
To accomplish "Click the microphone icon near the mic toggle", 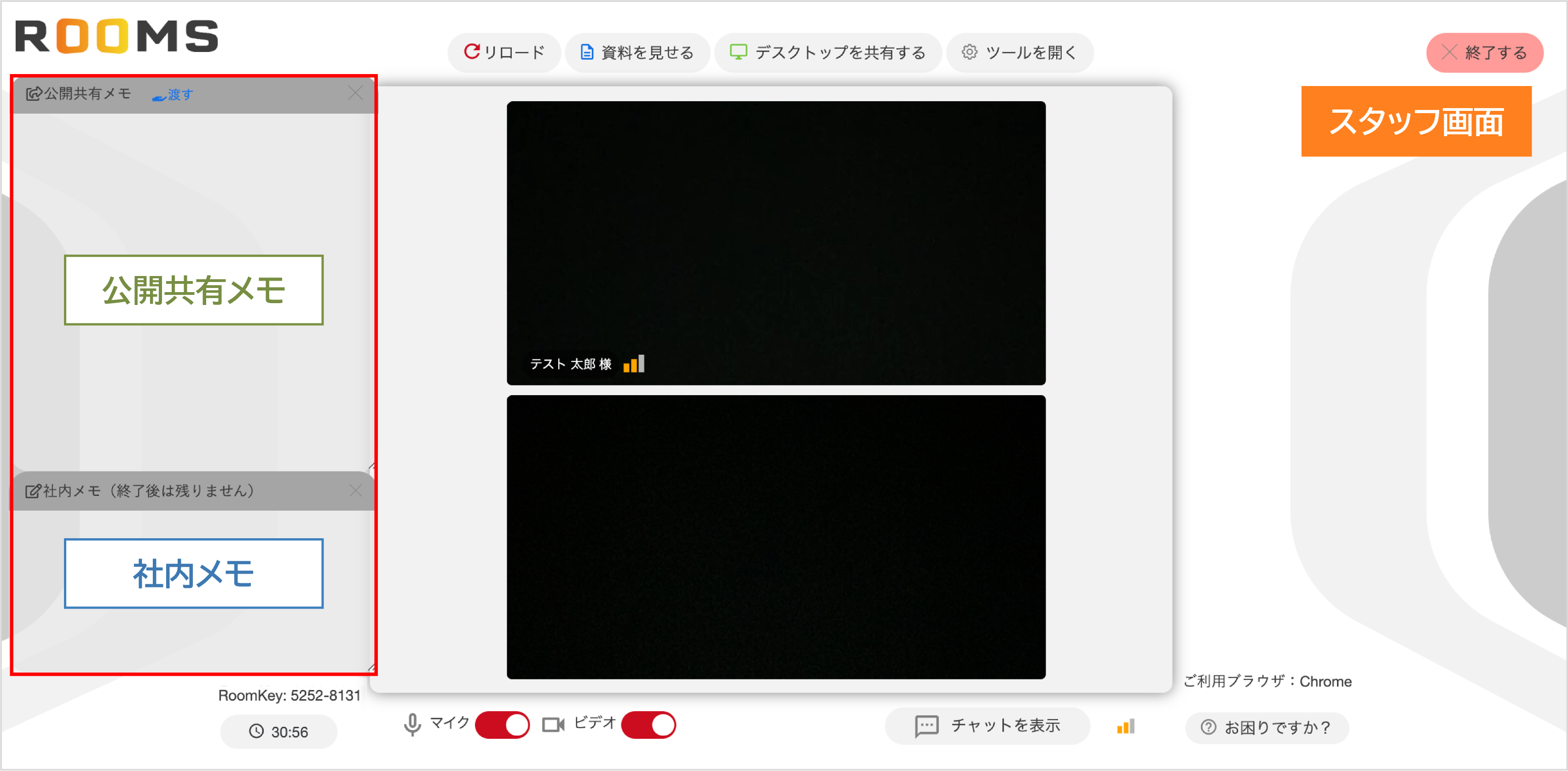I will 413,724.
